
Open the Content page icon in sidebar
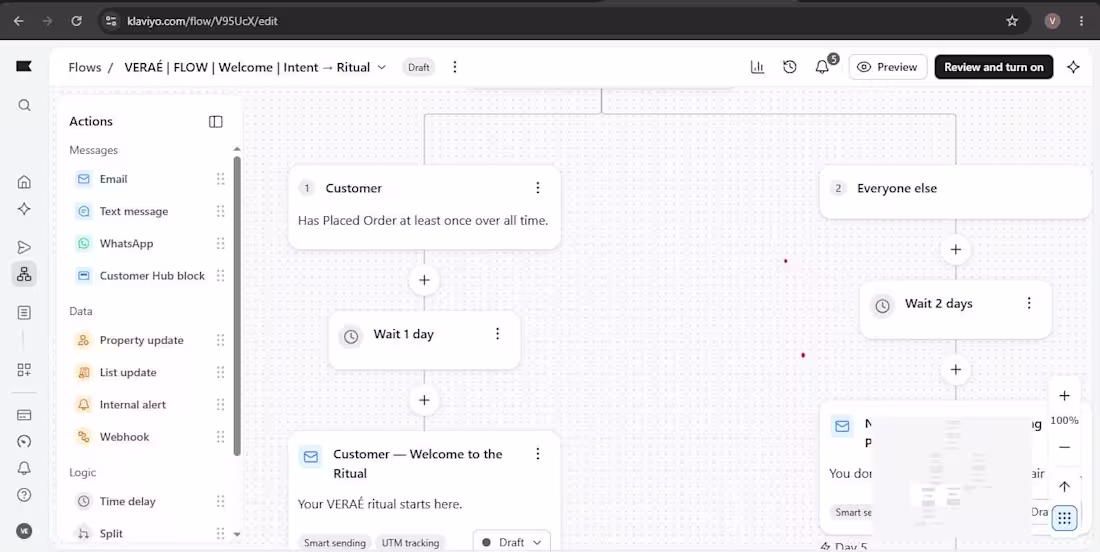(24, 312)
